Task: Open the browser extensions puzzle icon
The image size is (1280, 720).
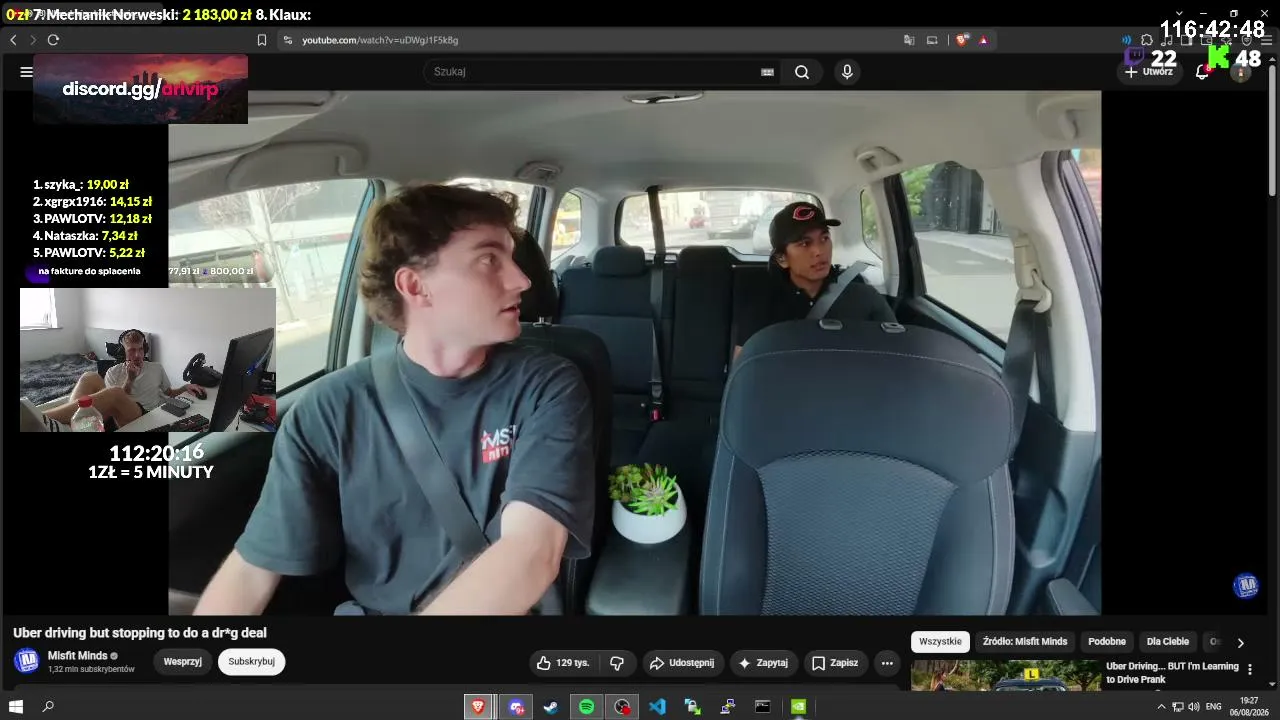Action: tap(1147, 40)
